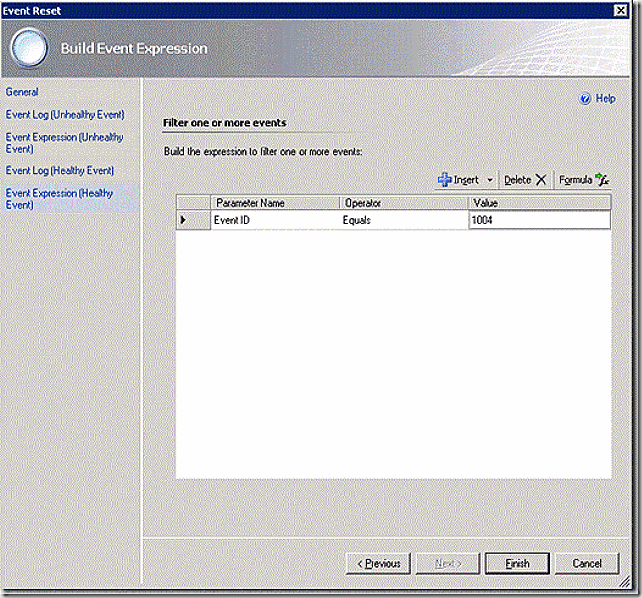The height and width of the screenshot is (598, 642).
Task: Open the Help link
Action: point(605,99)
